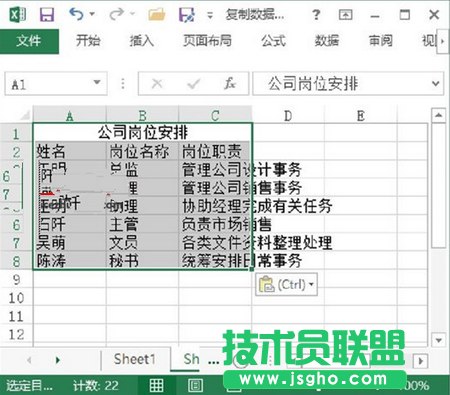
Task: Click the cell containing 陈涛
Action: tap(69, 261)
